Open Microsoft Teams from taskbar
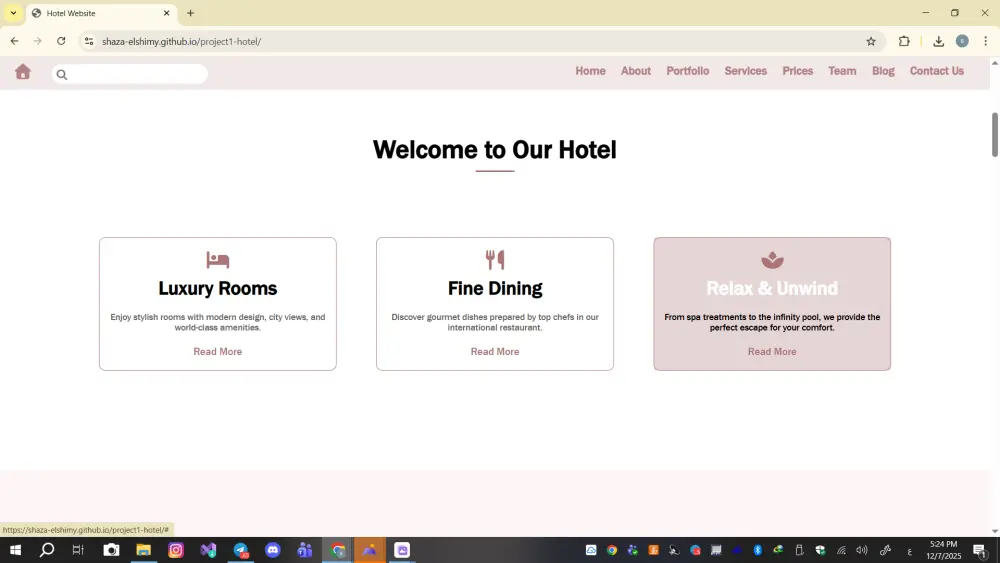This screenshot has height=563, width=1000. [x=305, y=550]
